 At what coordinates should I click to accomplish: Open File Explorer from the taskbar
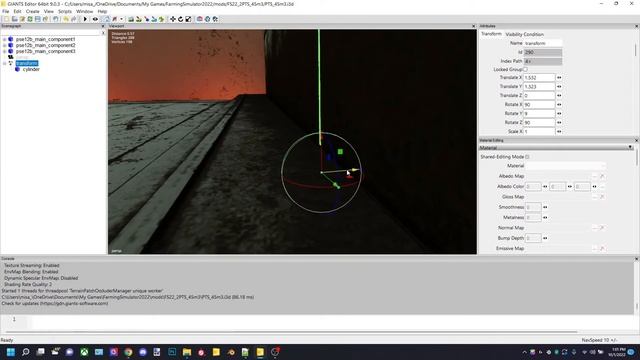[x=187, y=352]
